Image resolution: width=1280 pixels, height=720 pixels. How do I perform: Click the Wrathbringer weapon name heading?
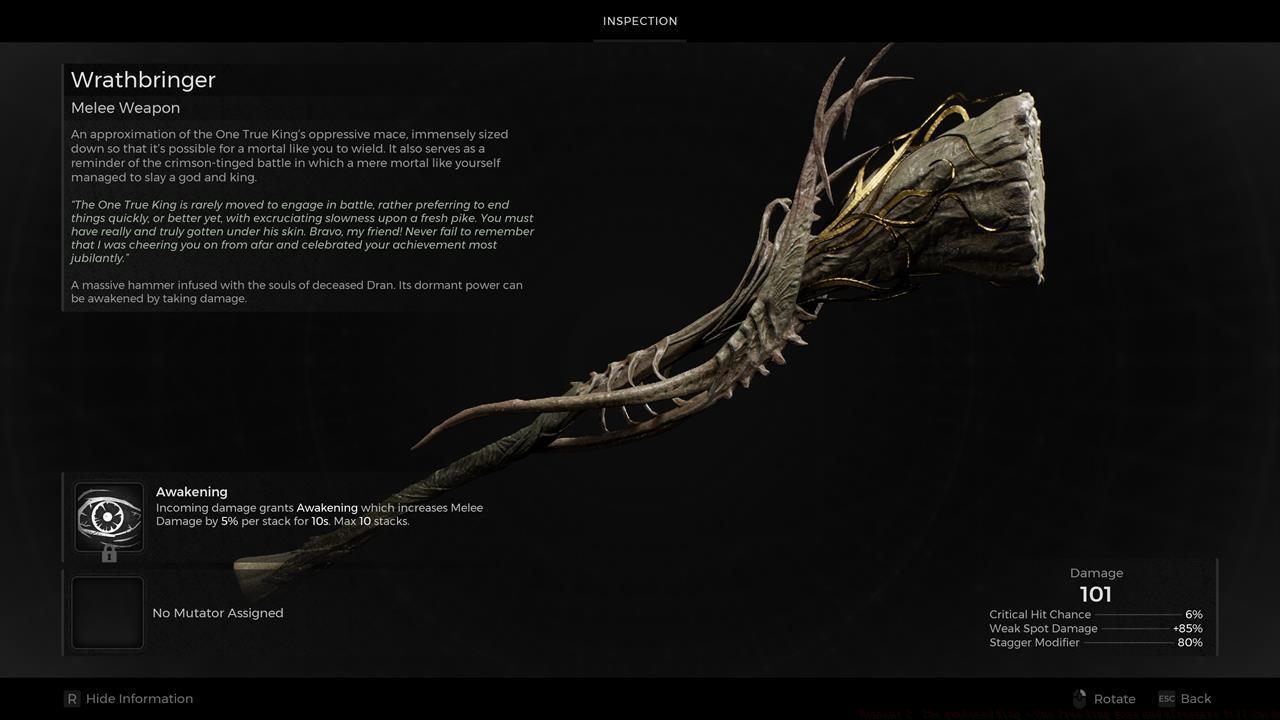click(x=143, y=80)
